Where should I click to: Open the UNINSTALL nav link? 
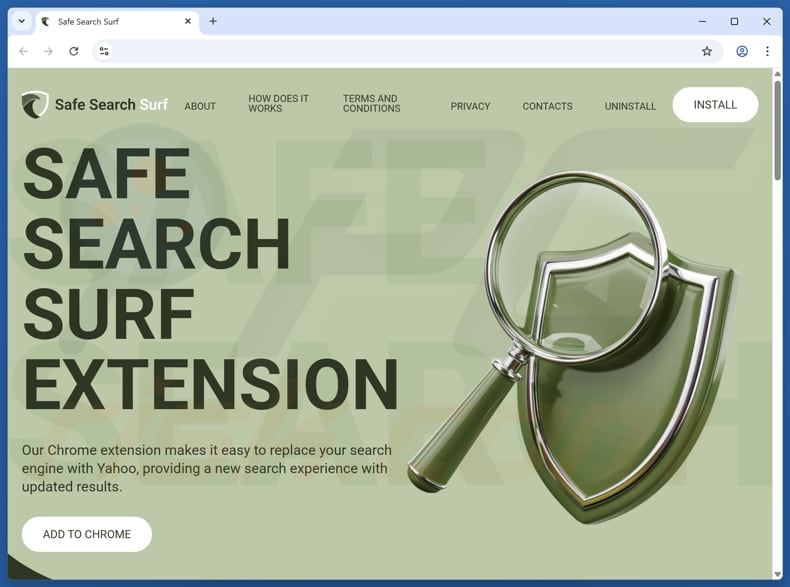click(630, 106)
